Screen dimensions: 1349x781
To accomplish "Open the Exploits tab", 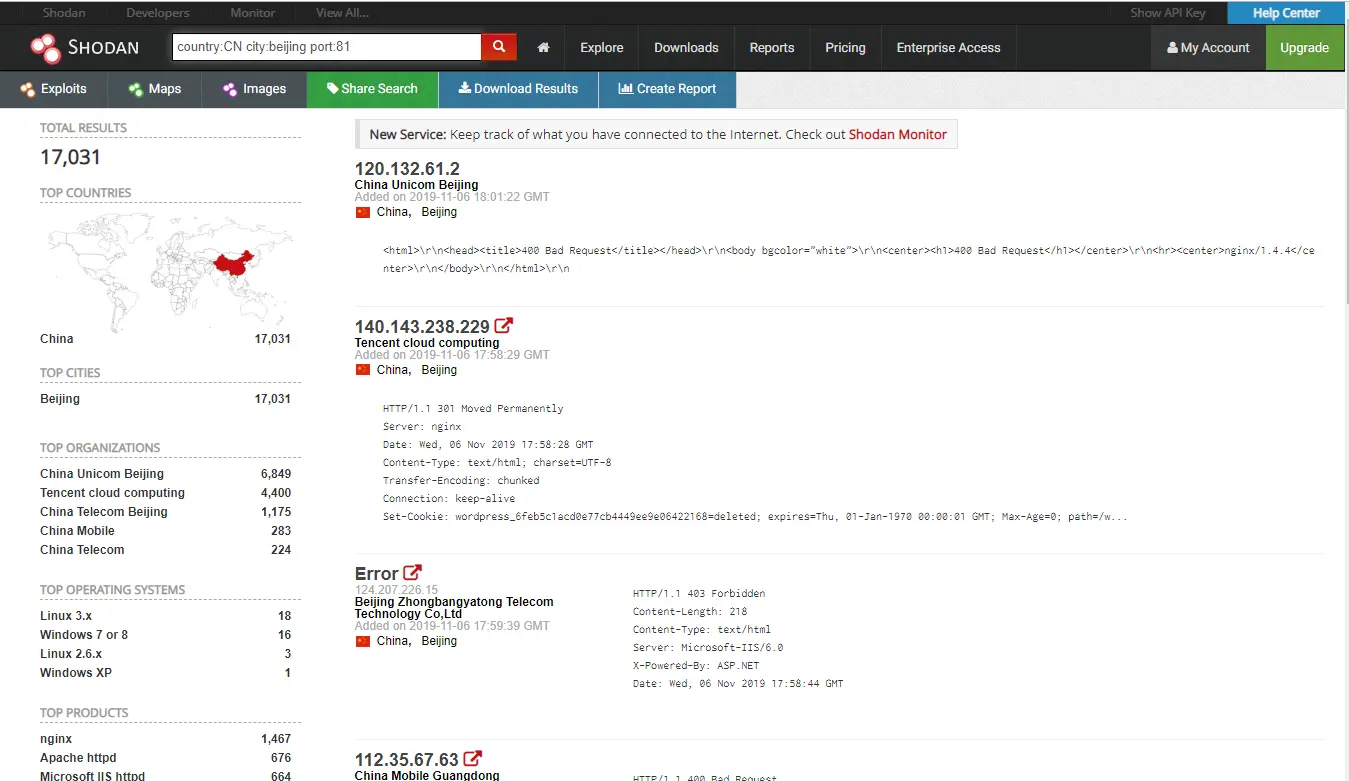I will click(x=54, y=89).
